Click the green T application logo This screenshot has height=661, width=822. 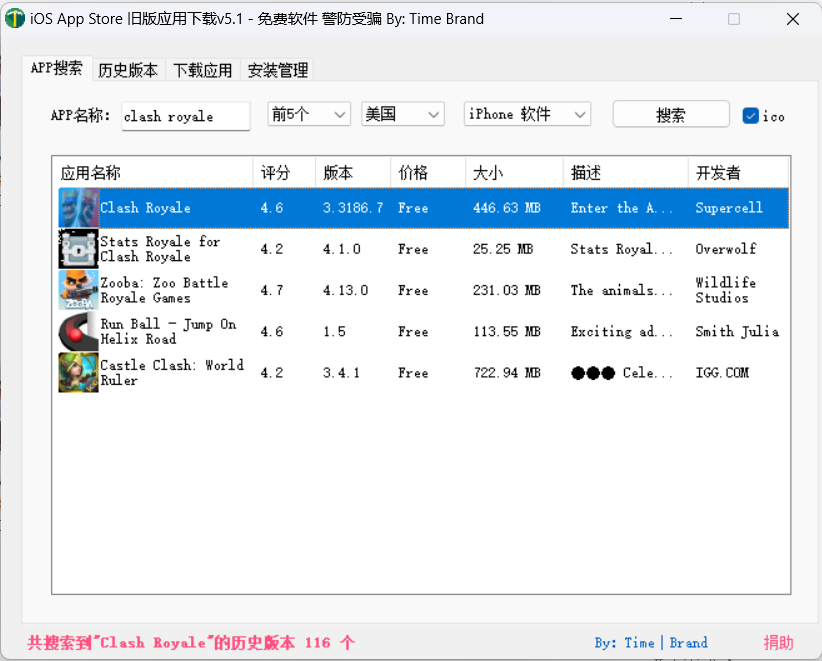click(x=15, y=19)
